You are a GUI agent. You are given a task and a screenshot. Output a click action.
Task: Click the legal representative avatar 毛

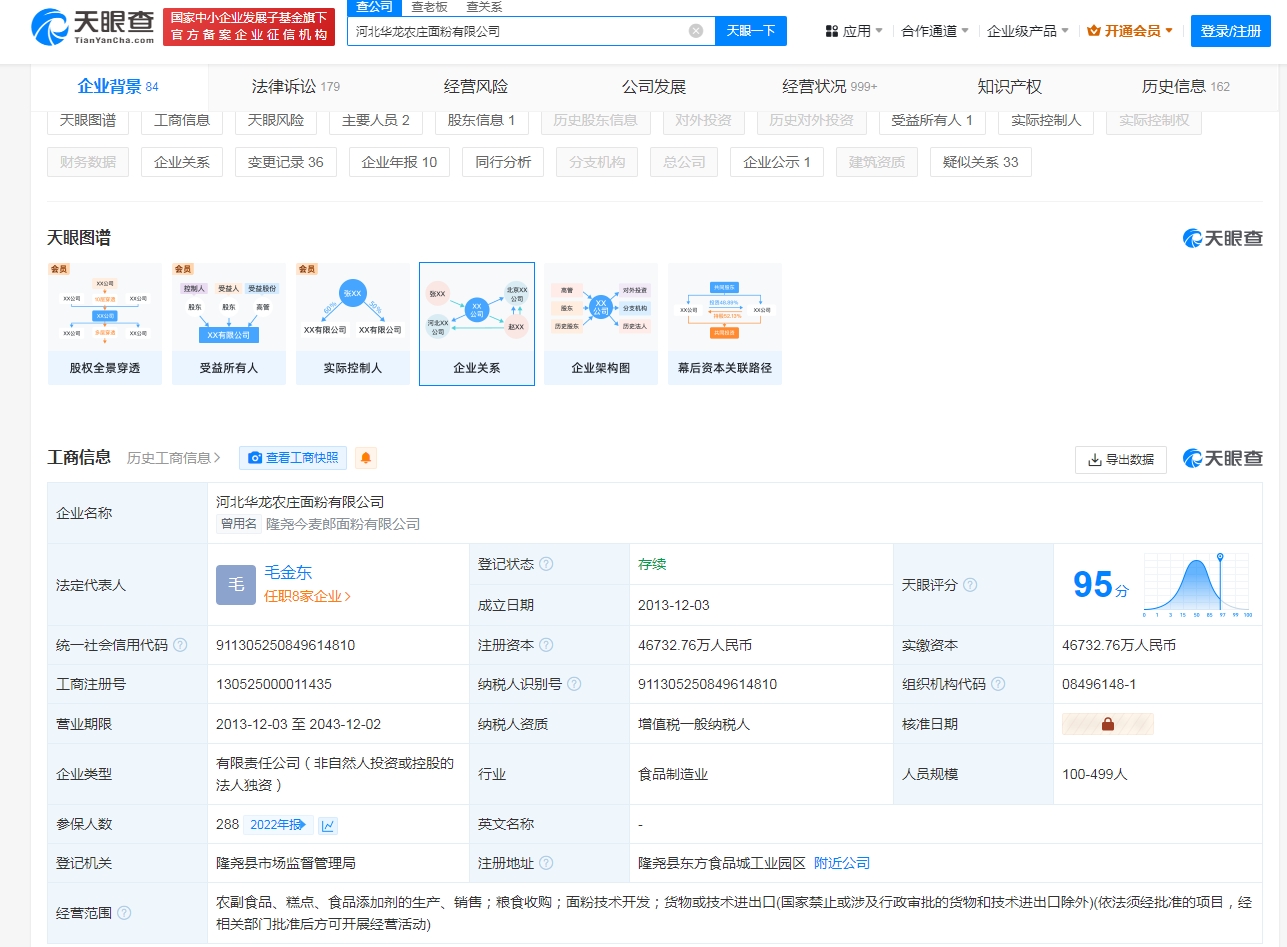point(236,585)
